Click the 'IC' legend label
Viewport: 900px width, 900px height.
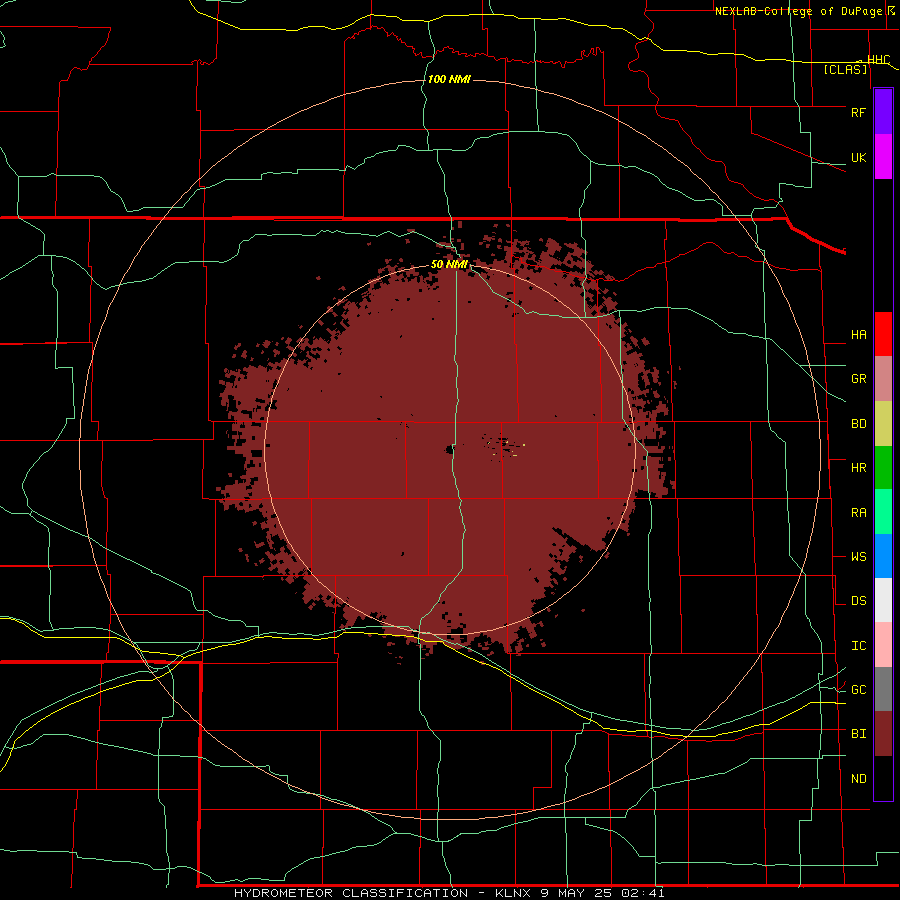pyautogui.click(x=858, y=646)
